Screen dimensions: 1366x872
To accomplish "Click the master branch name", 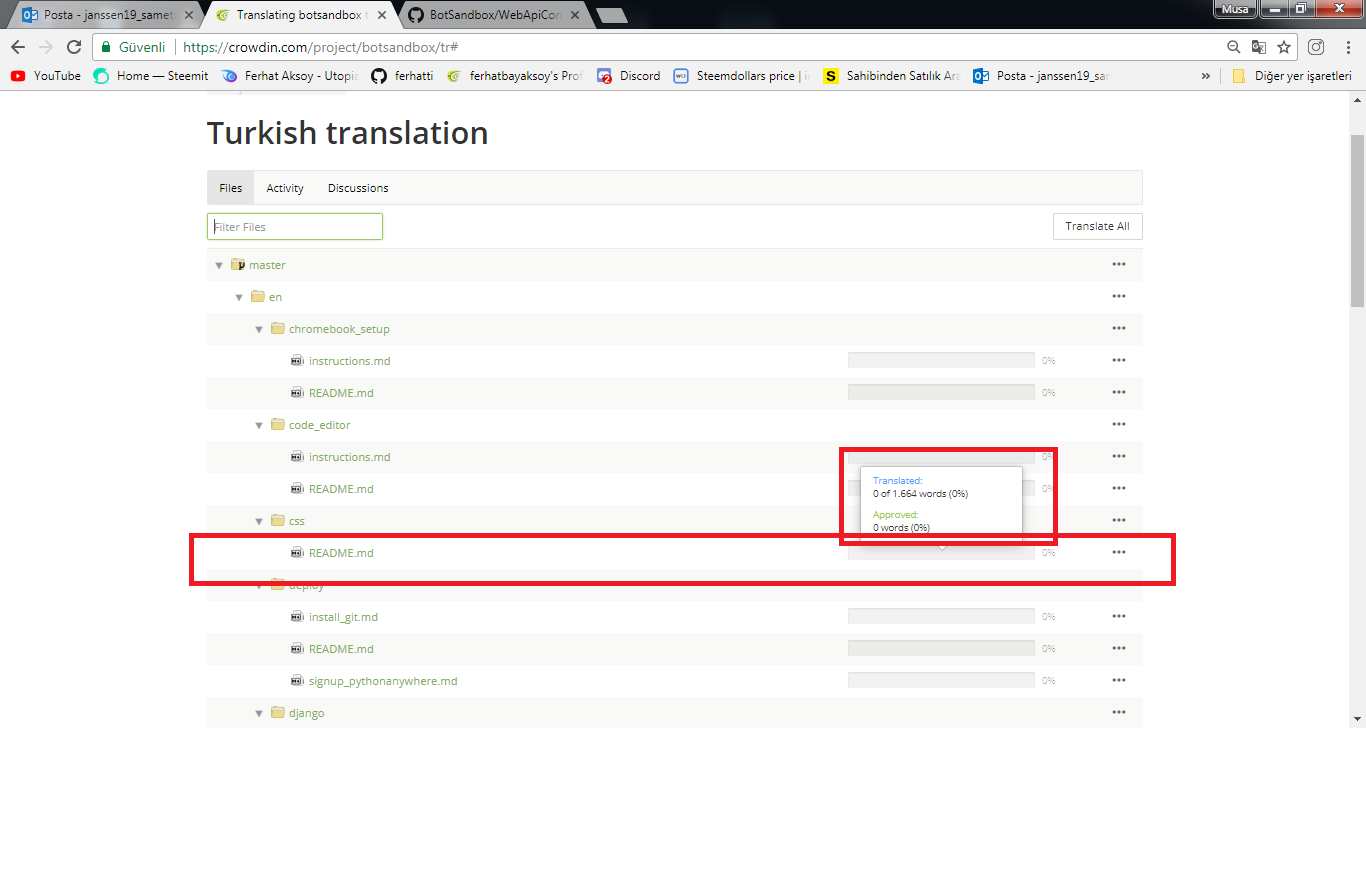I will click(x=267, y=265).
